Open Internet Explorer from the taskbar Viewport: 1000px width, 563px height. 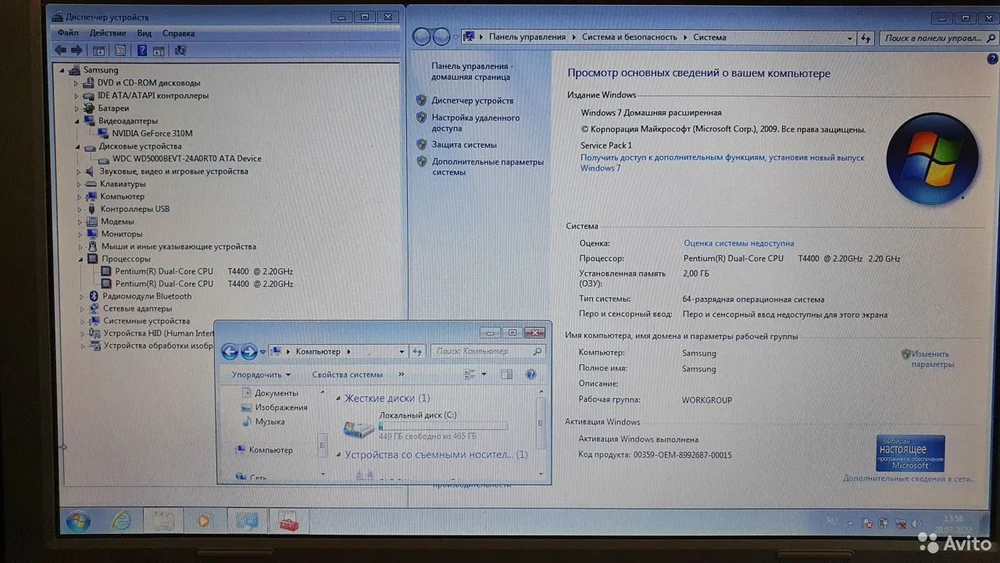click(121, 522)
